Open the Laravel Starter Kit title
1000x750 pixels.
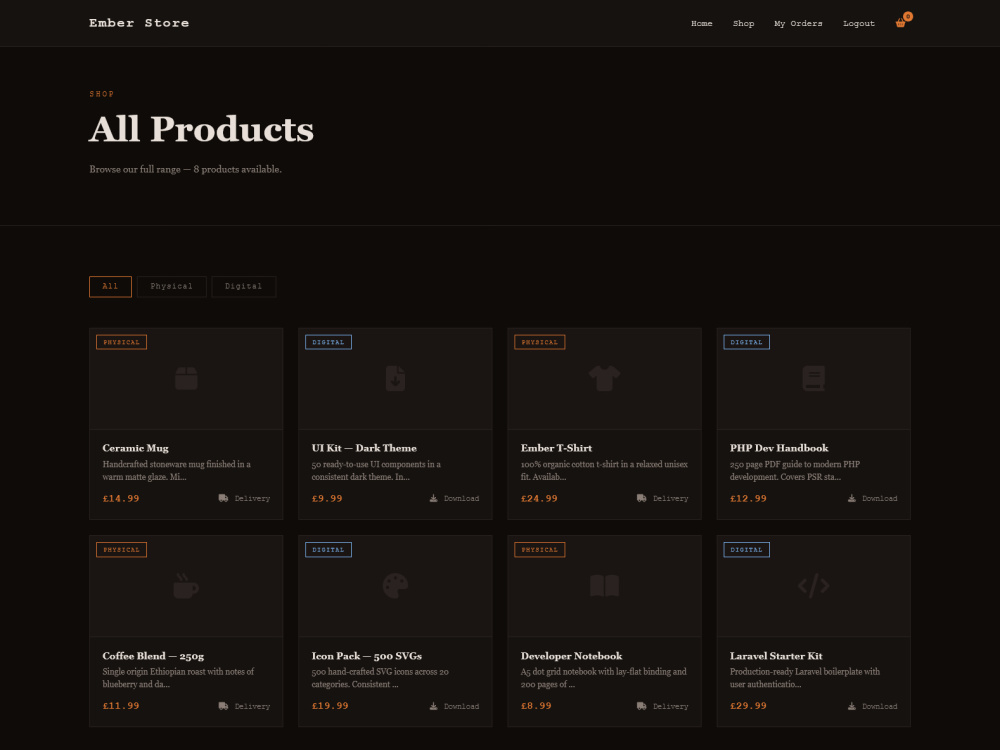(776, 656)
